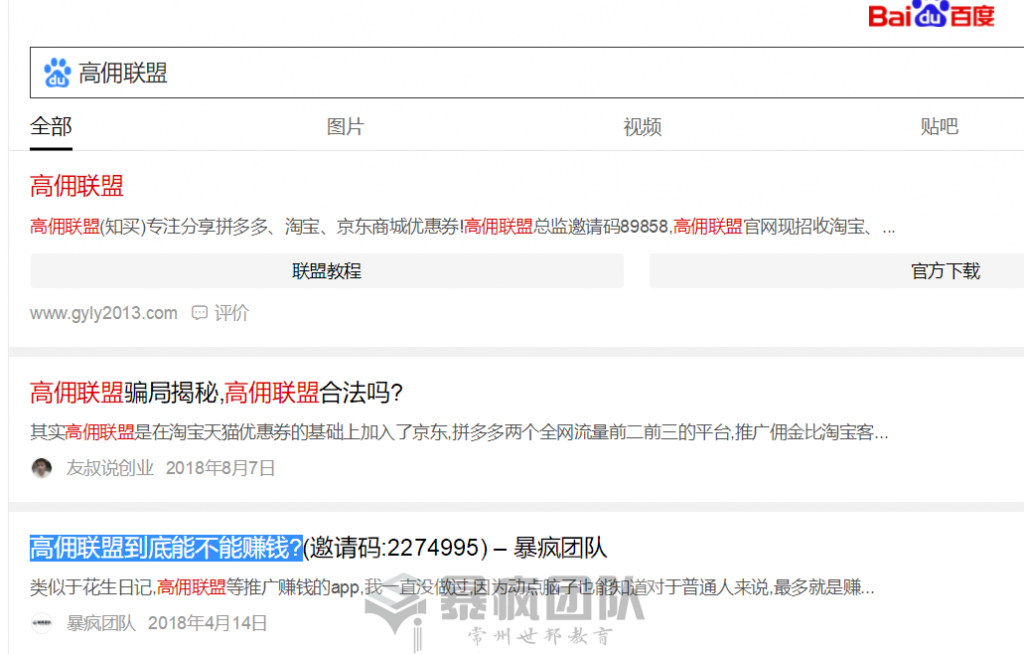
Task: Open the 贴吧 tab
Action: coord(939,126)
